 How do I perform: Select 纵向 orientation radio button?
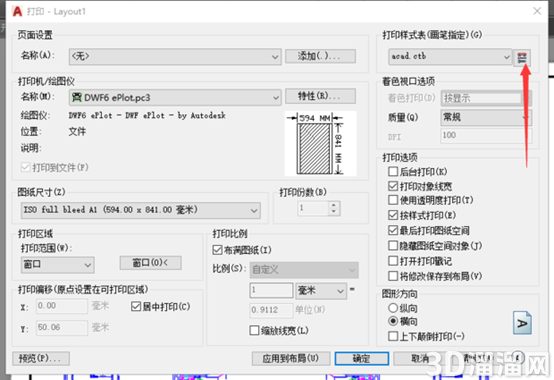point(393,308)
